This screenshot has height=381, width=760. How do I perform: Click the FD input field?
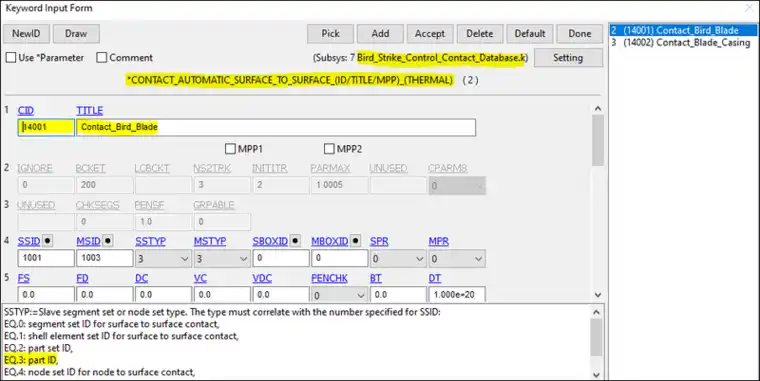(105, 294)
